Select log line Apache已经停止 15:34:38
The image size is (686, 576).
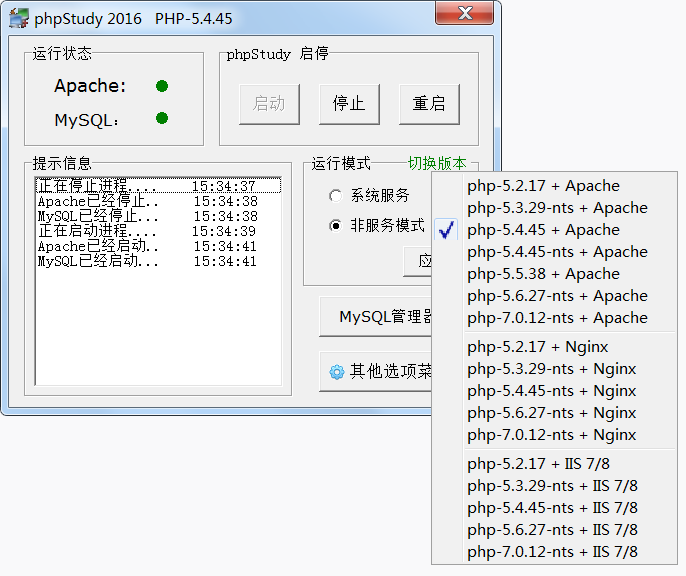pyautogui.click(x=158, y=201)
